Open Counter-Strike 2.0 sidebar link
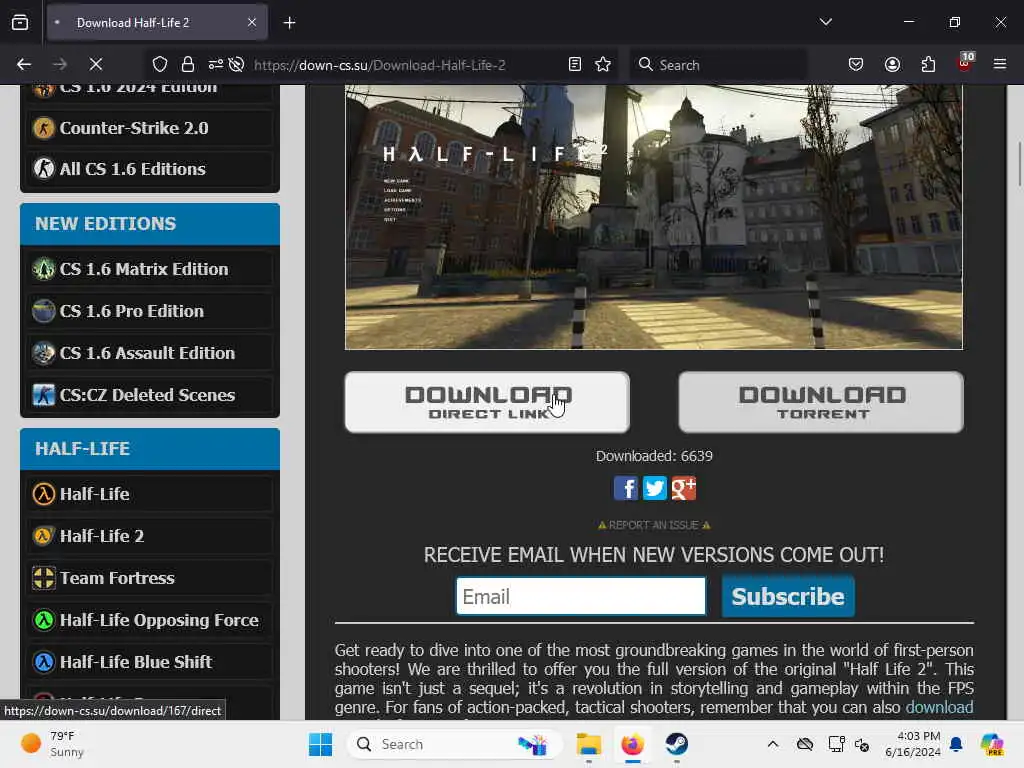Screen dimensions: 1024x768 pyautogui.click(x=150, y=128)
